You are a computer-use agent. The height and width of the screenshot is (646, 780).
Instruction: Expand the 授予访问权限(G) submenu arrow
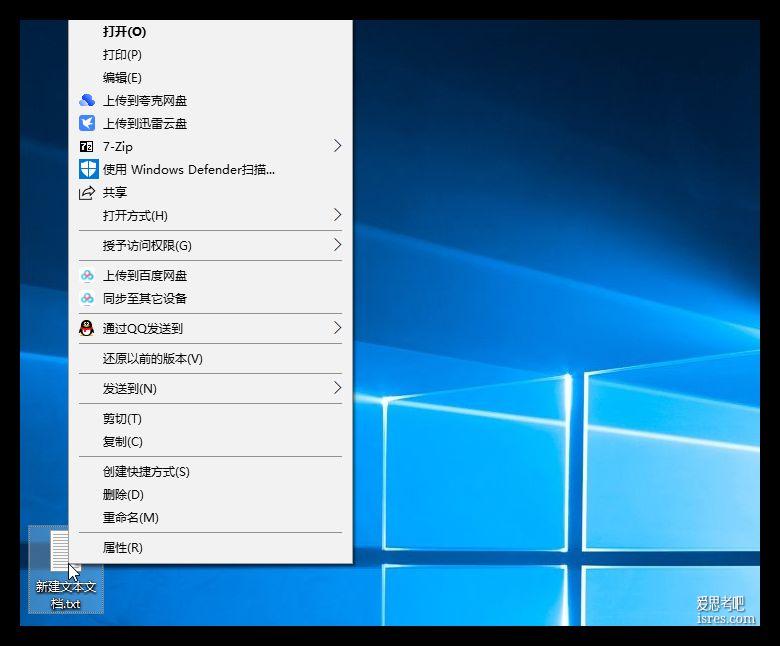[337, 245]
